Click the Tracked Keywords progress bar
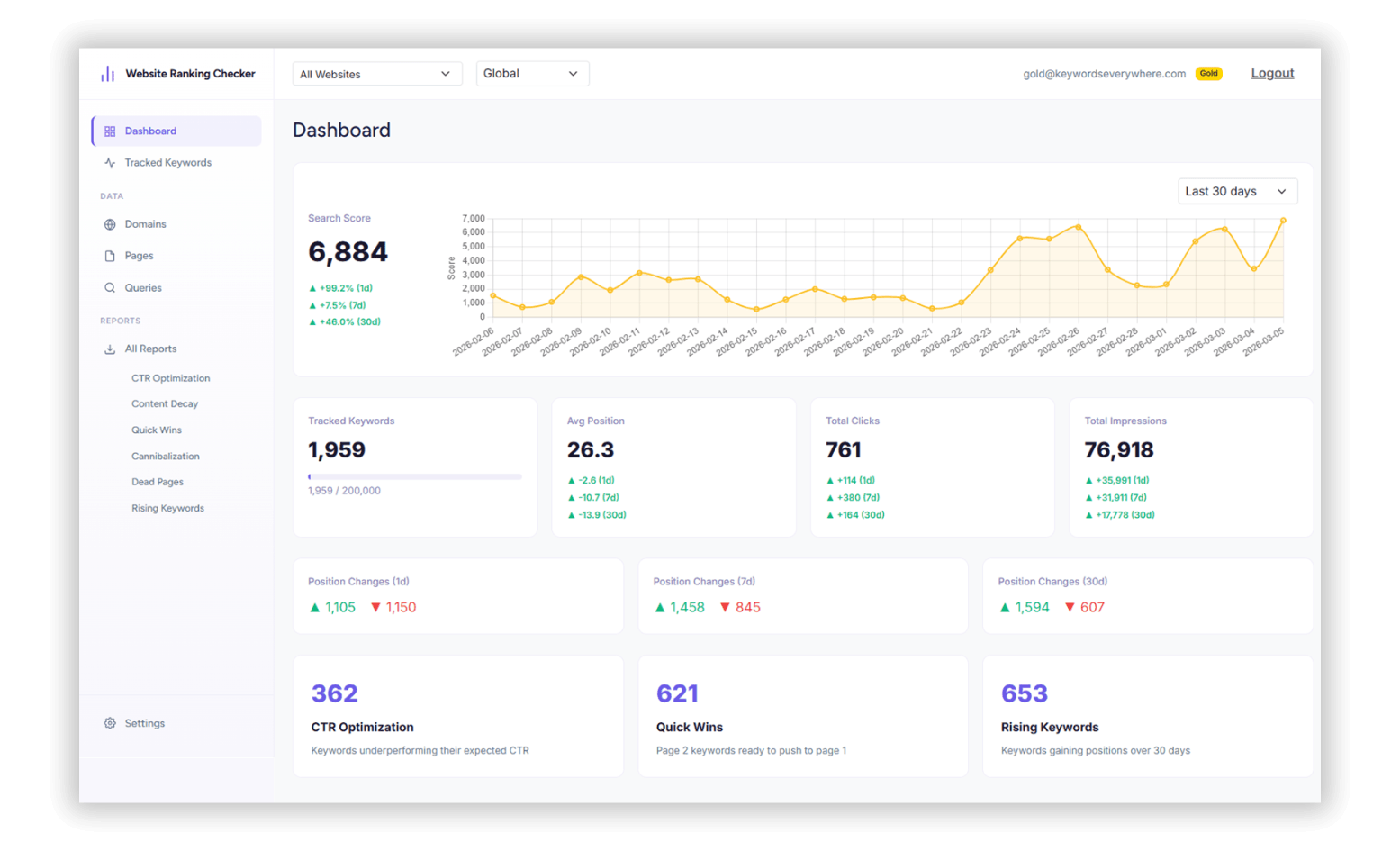Viewport: 1400px width, 851px height. coord(415,475)
